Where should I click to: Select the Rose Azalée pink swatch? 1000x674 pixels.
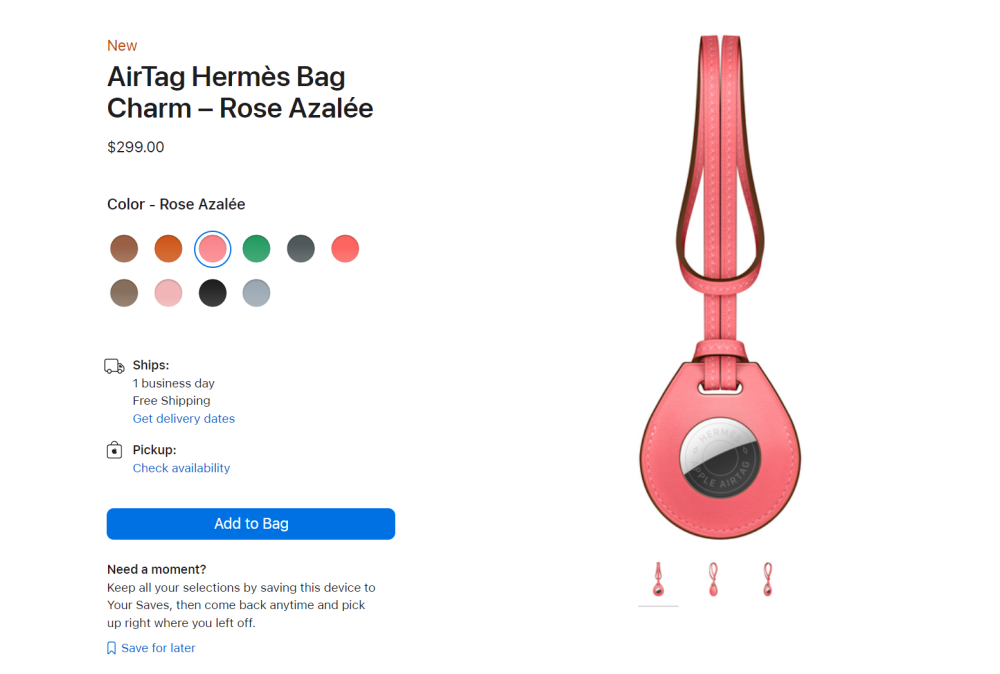click(x=212, y=249)
